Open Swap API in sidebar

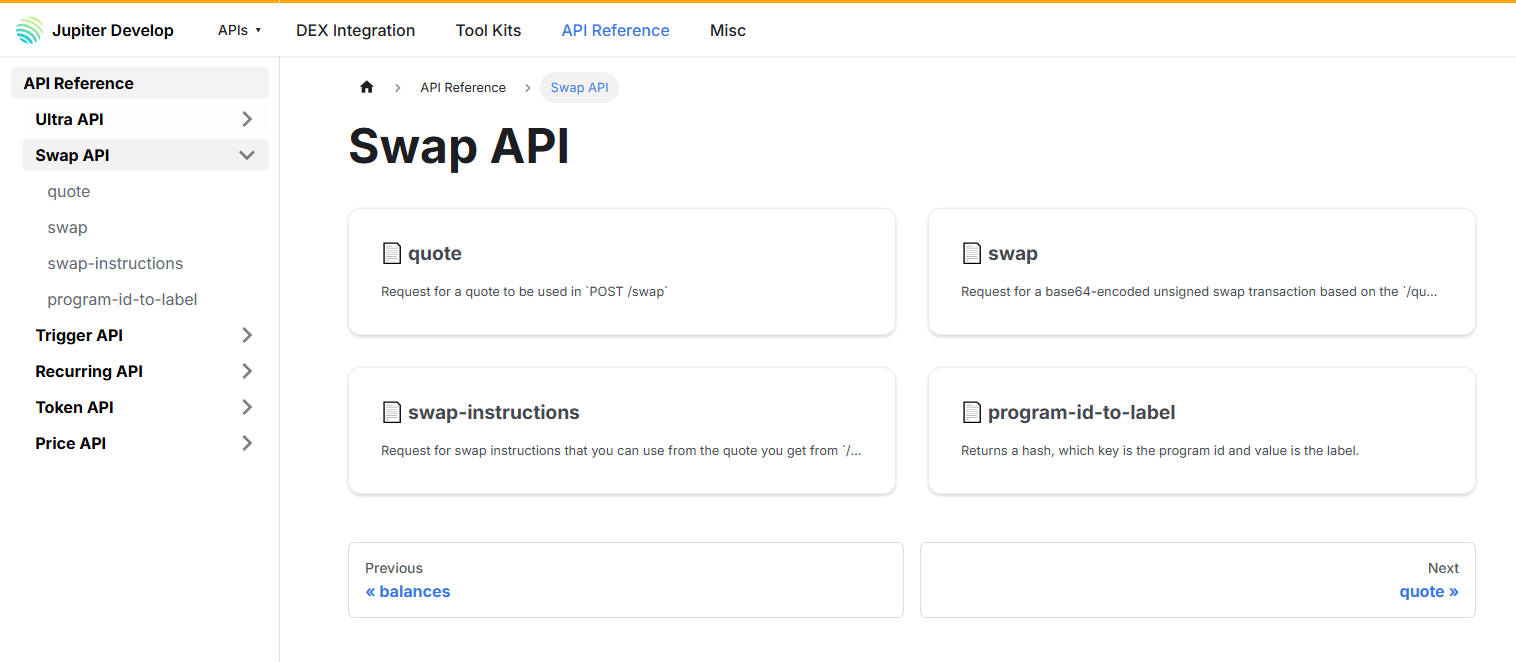coord(72,155)
